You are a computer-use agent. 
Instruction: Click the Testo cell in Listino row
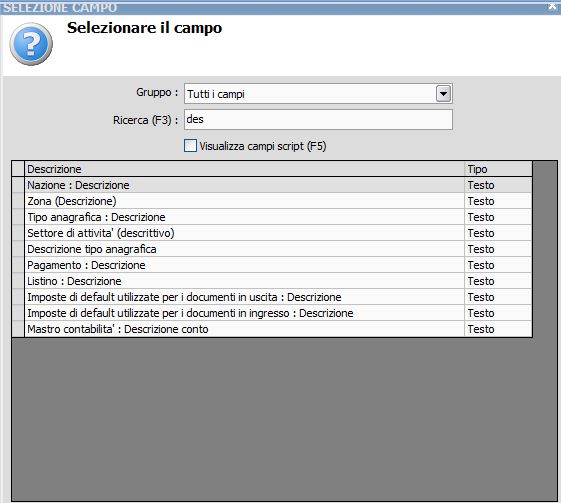[x=498, y=281]
